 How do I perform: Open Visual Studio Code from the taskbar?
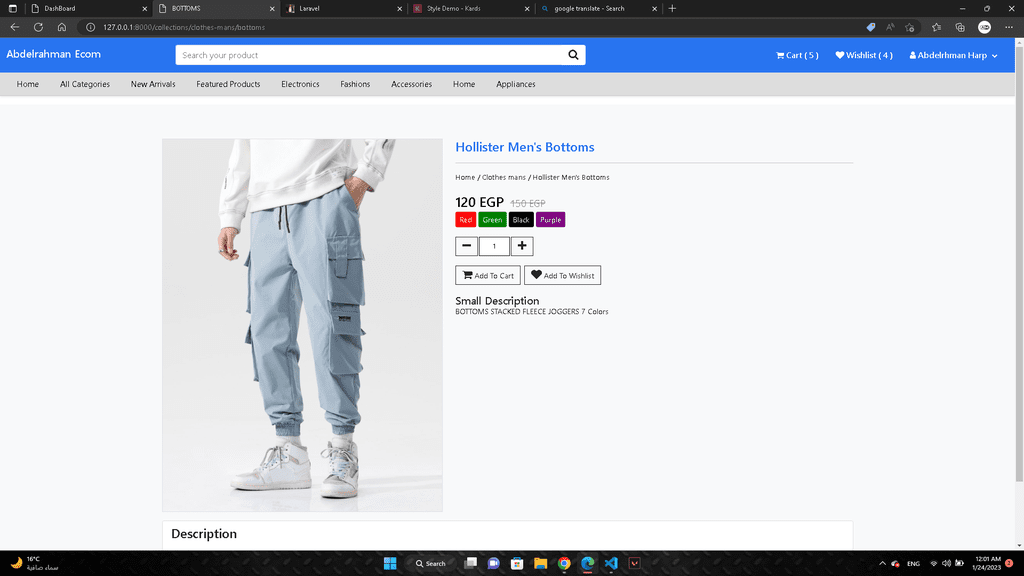tap(611, 564)
